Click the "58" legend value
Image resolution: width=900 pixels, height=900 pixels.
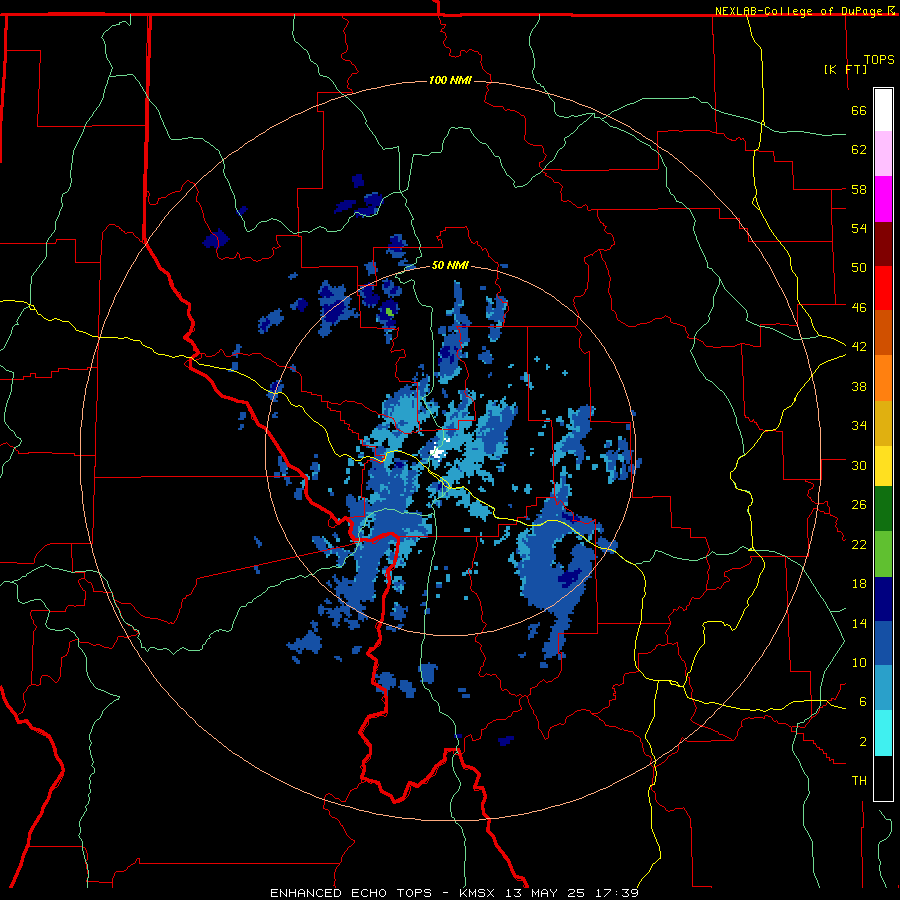pyautogui.click(x=859, y=189)
